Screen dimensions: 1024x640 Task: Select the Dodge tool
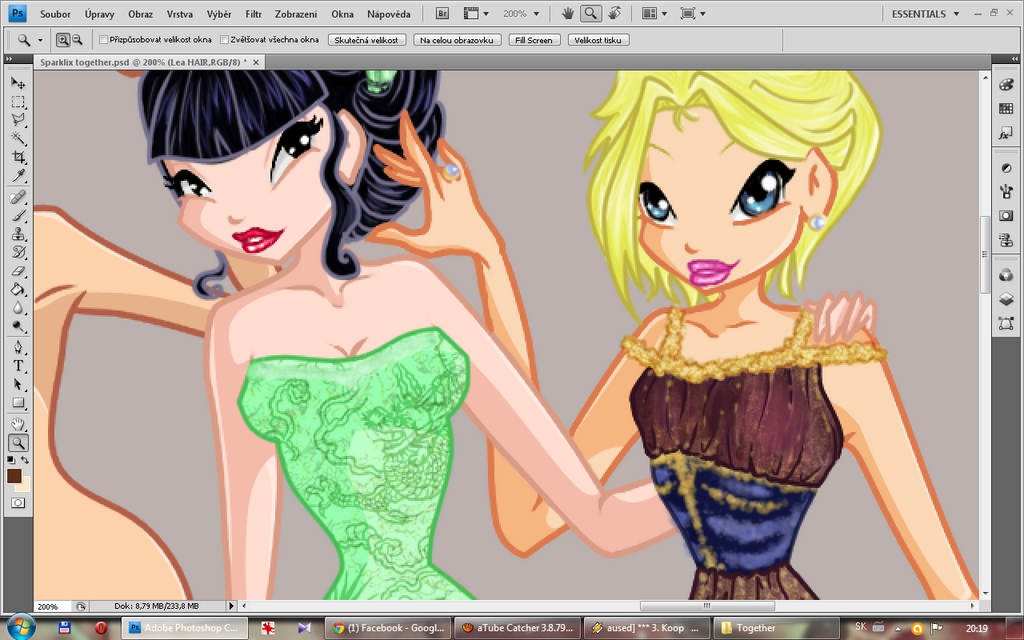coord(18,326)
